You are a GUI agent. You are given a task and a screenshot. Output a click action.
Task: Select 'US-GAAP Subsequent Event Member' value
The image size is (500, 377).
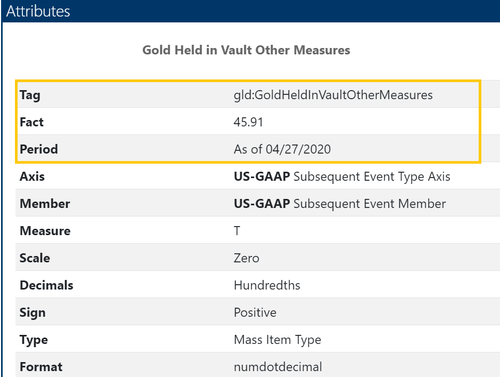click(x=340, y=204)
